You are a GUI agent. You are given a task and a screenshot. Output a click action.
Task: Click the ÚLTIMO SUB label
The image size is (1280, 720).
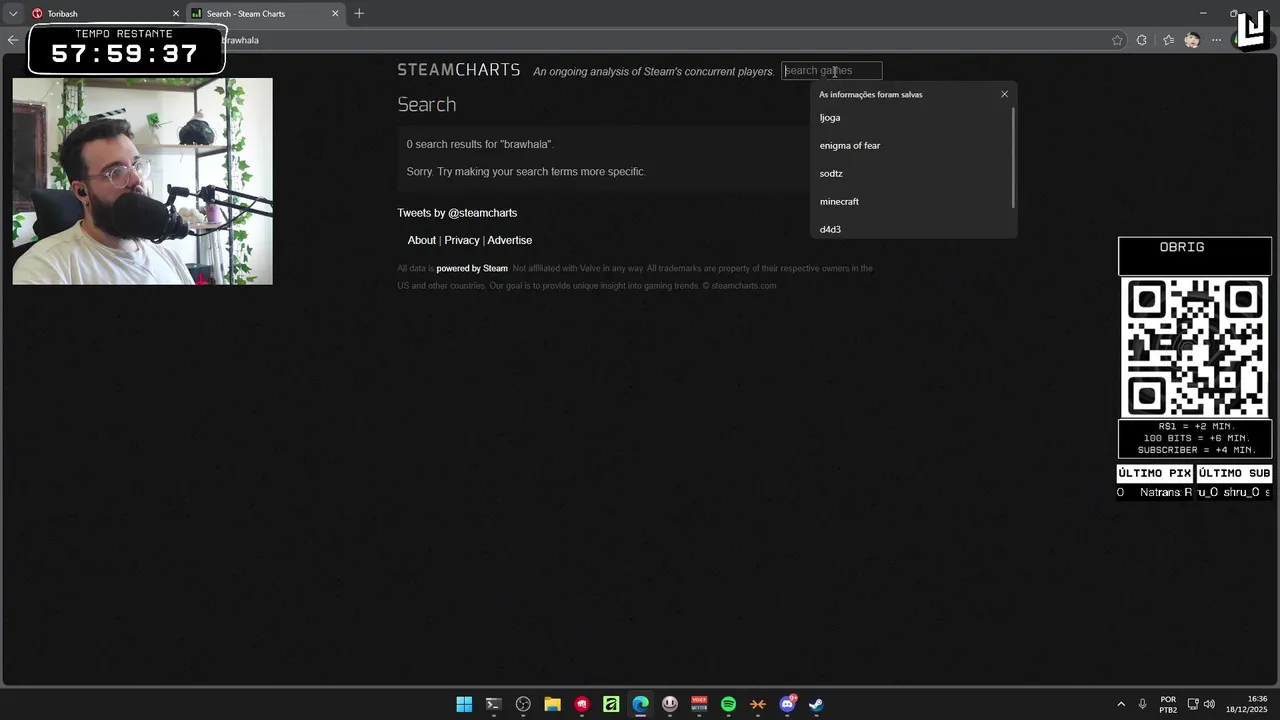(x=1234, y=473)
